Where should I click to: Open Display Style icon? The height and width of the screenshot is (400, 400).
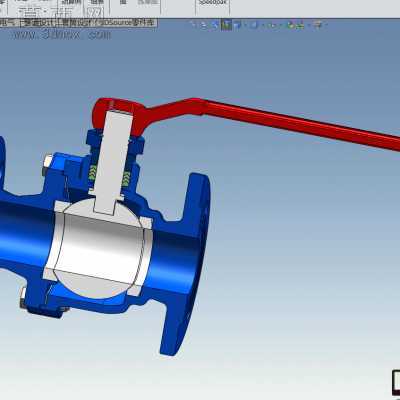(x=253, y=25)
